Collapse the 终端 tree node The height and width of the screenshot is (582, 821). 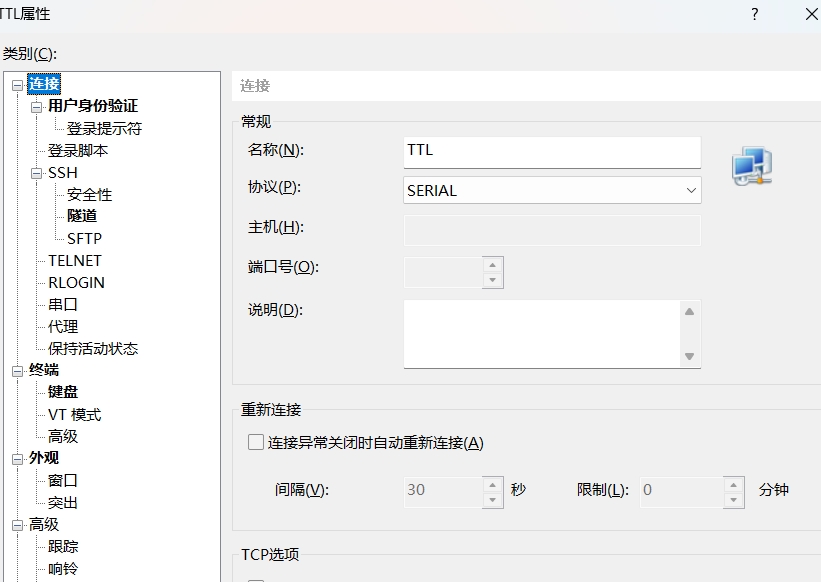click(17, 371)
